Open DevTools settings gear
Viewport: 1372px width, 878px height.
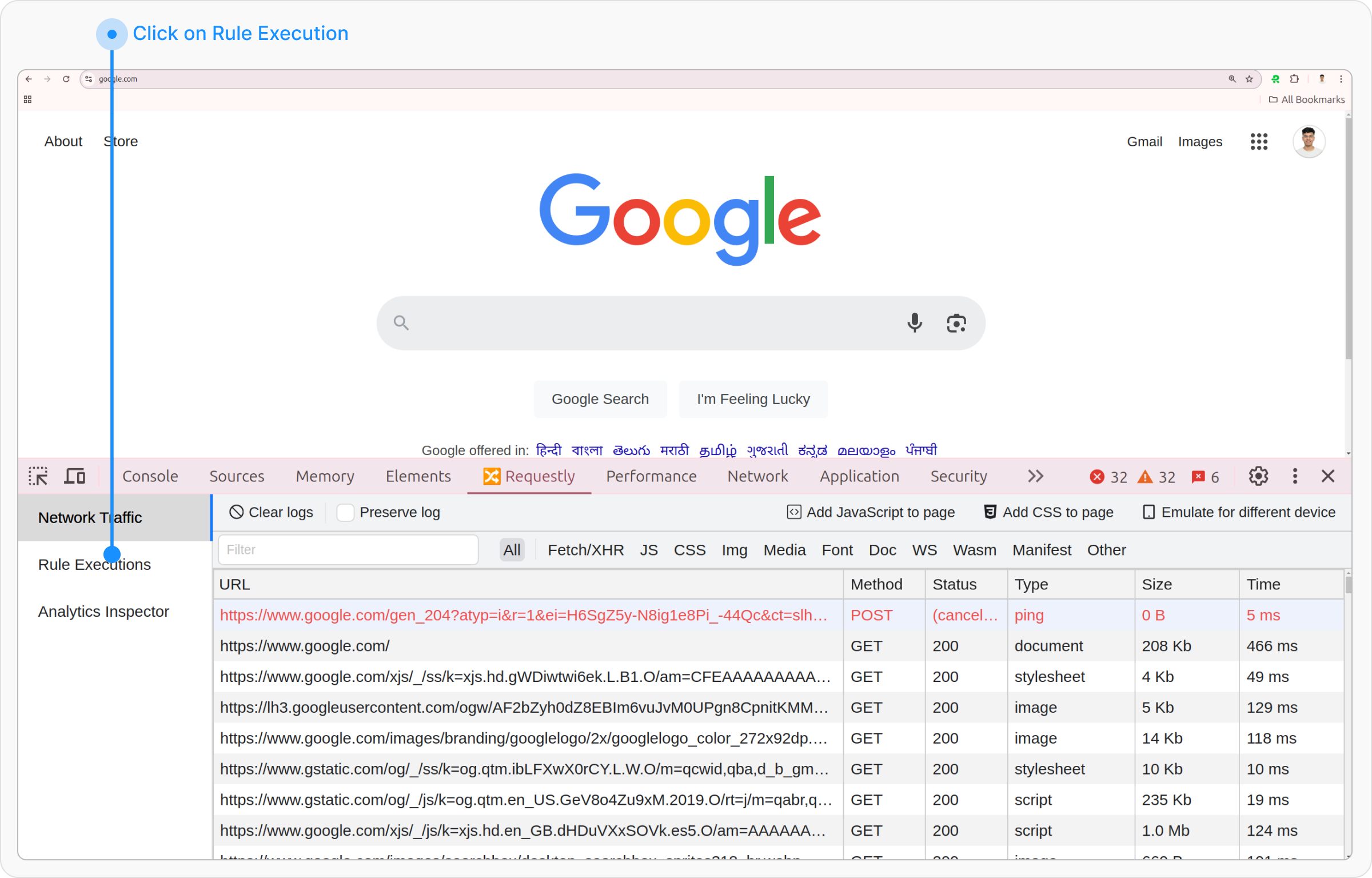click(1258, 476)
